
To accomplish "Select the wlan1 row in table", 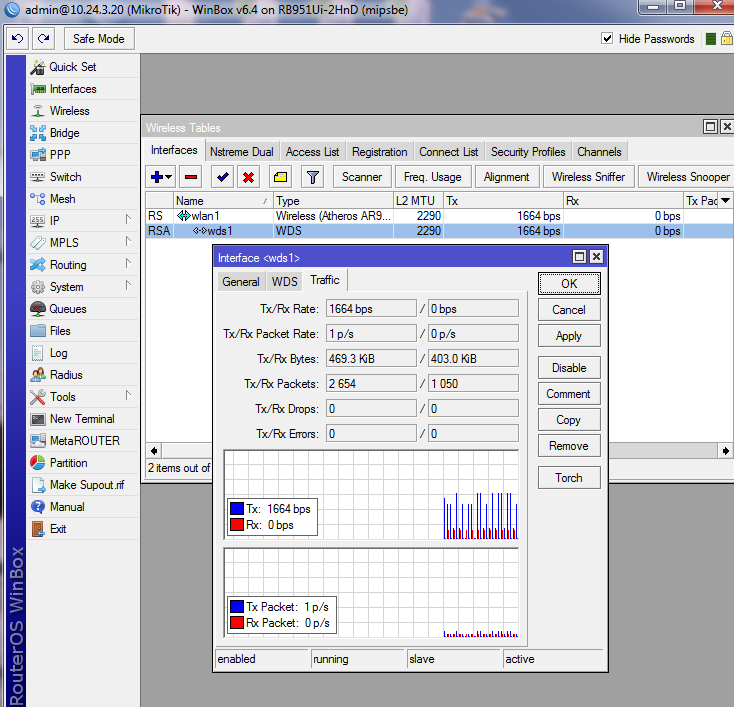I will (x=439, y=216).
